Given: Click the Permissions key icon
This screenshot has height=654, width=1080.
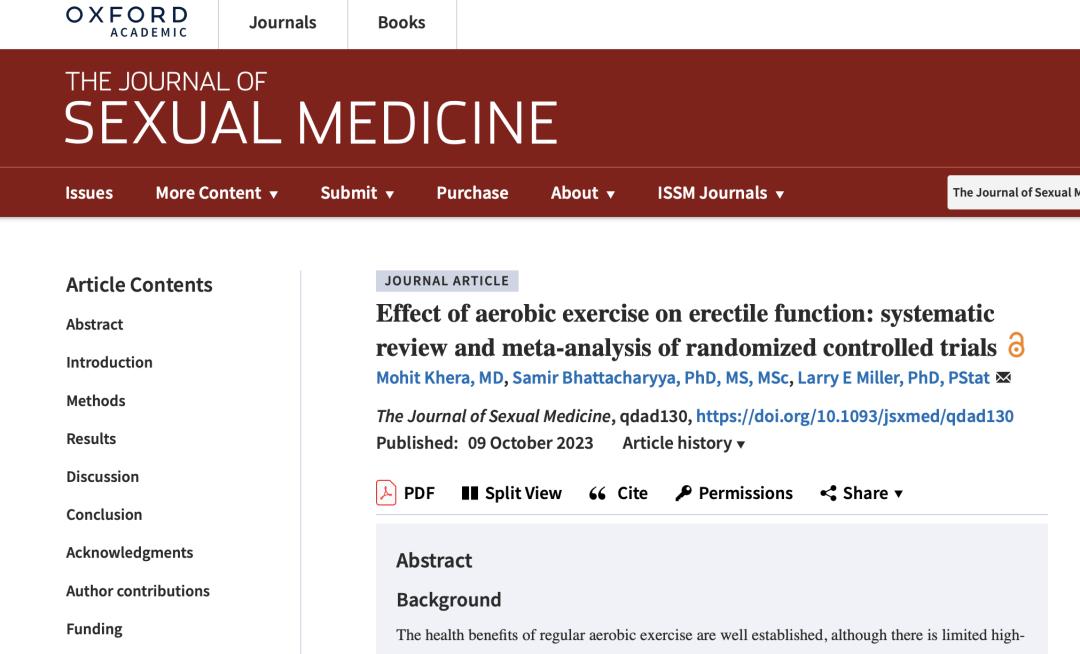Looking at the screenshot, I should 683,493.
